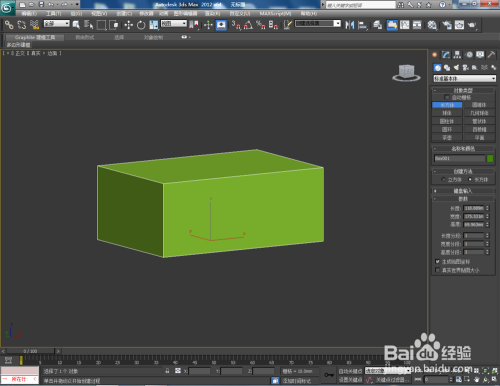Click the Bind to Space Warp icon

(x=35, y=25)
